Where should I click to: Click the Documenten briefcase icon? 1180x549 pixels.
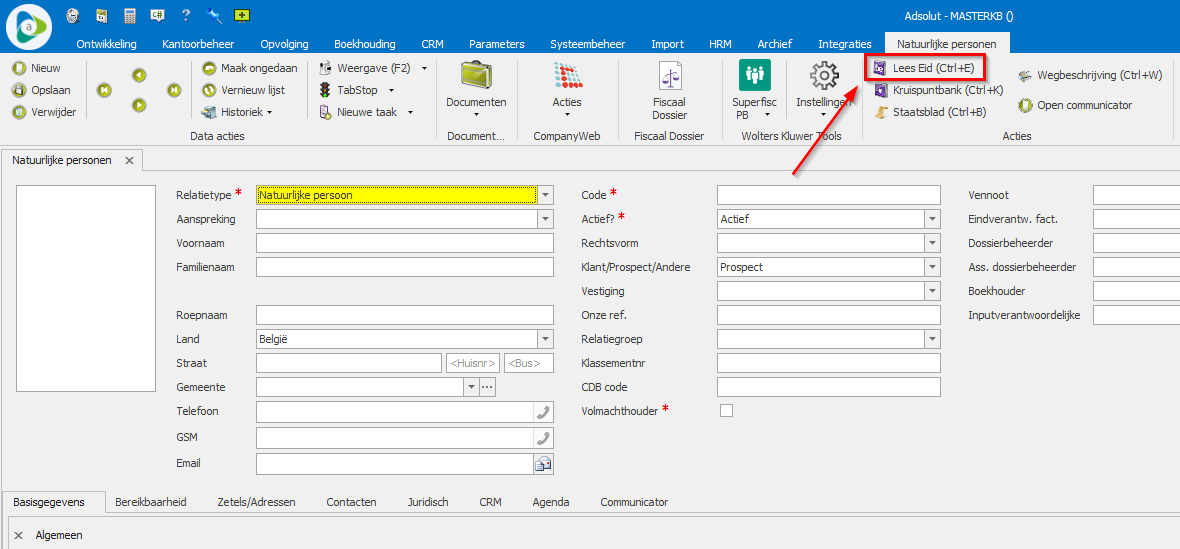coord(476,77)
